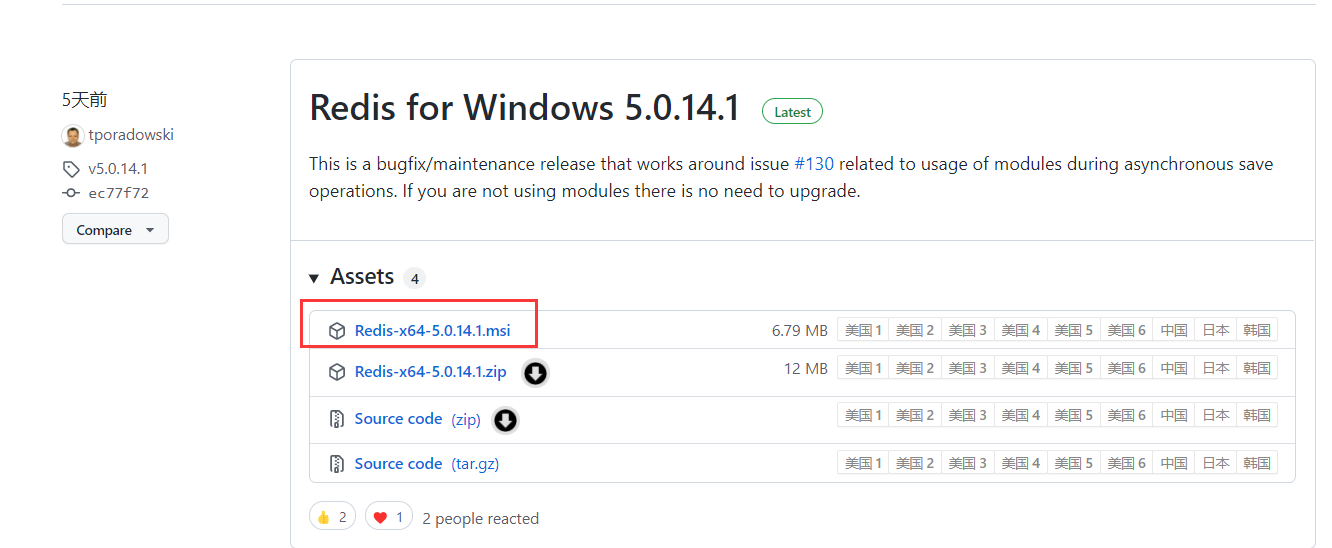The image size is (1332, 548).
Task: Click the 日本 mirror for the zip file
Action: [1216, 368]
